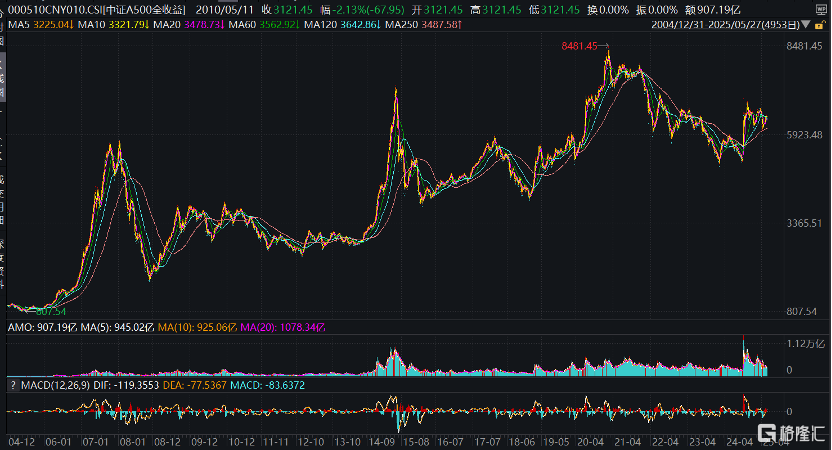Click the 09-12 date on time axis
The image size is (832, 450).
[x=204, y=442]
